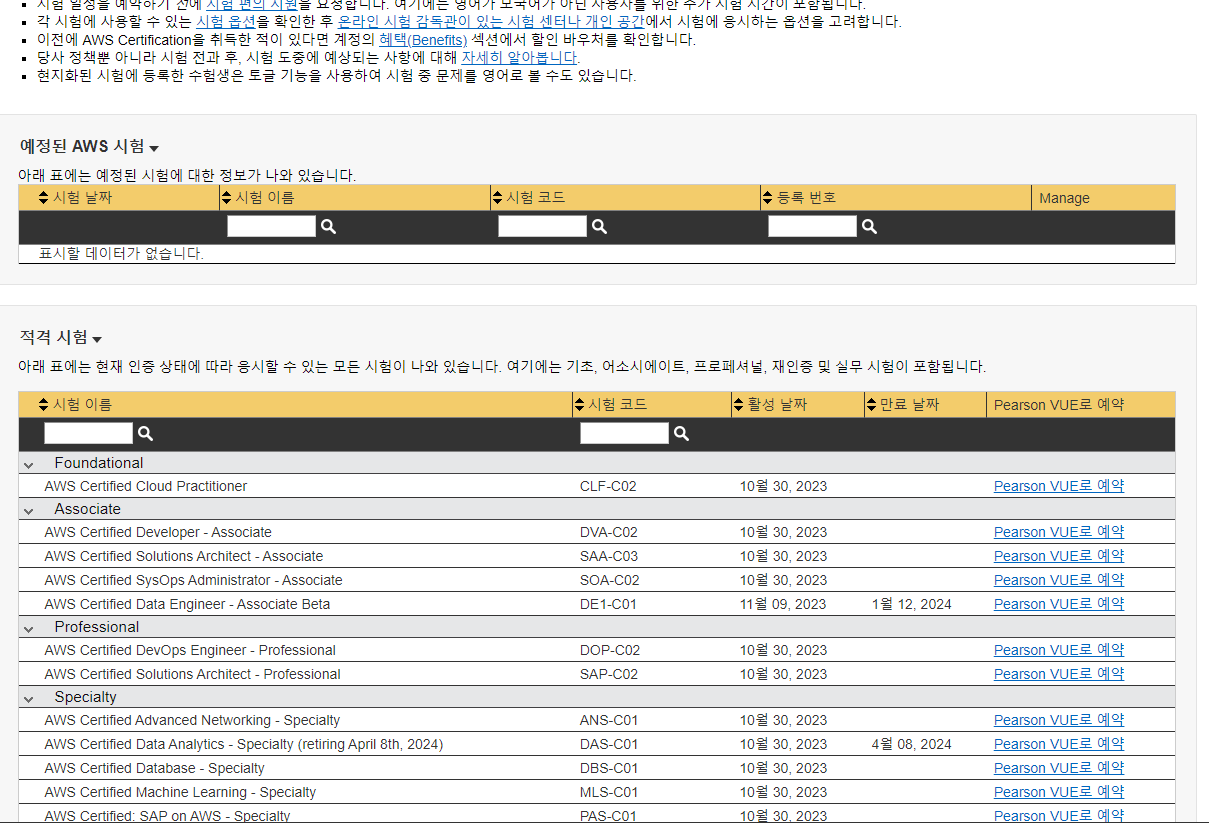The width and height of the screenshot is (1209, 824).
Task: Book Database - Specialty with Pearson VUE
Action: [x=1059, y=768]
